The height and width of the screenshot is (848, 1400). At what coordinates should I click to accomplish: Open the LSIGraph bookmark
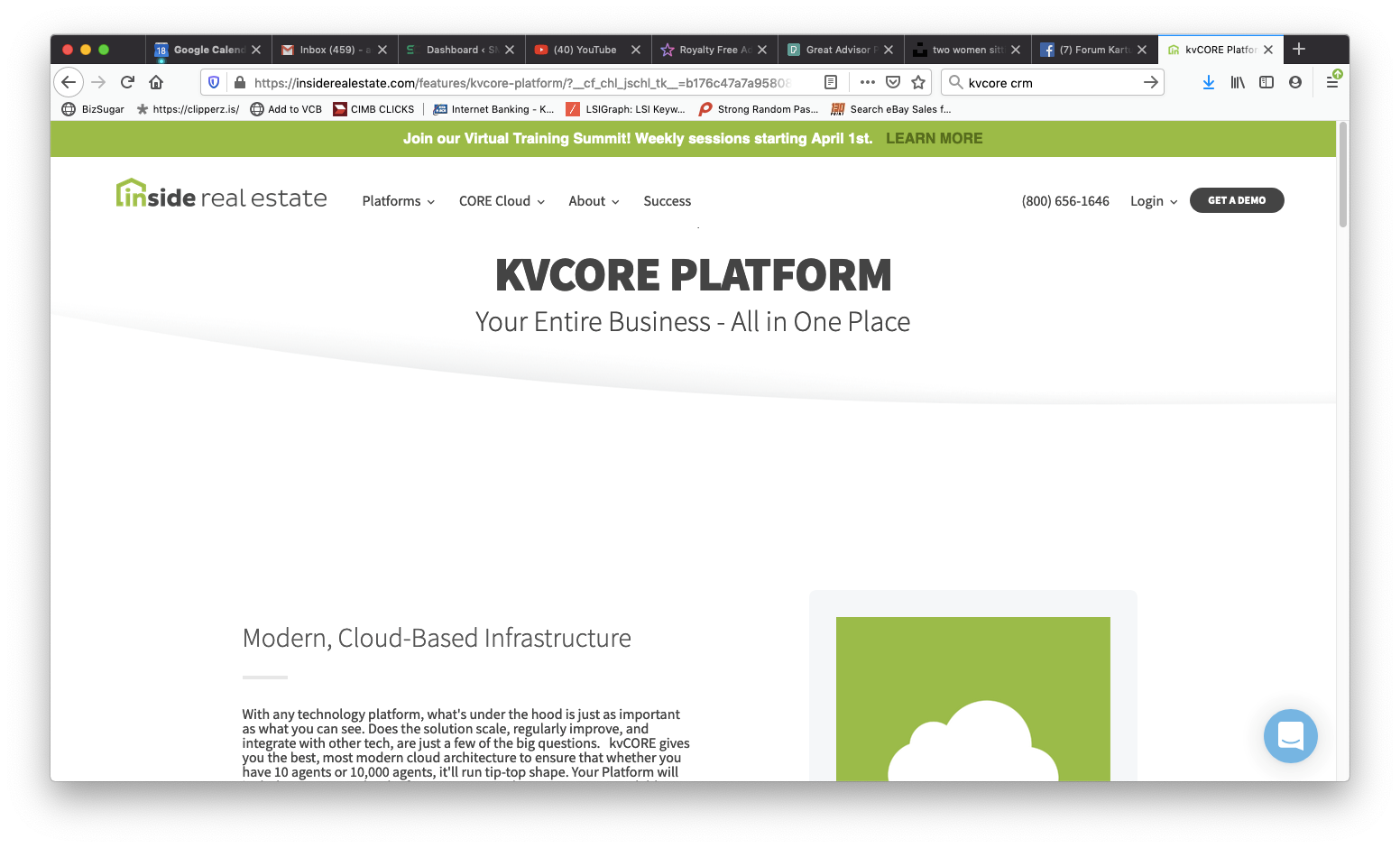click(625, 109)
